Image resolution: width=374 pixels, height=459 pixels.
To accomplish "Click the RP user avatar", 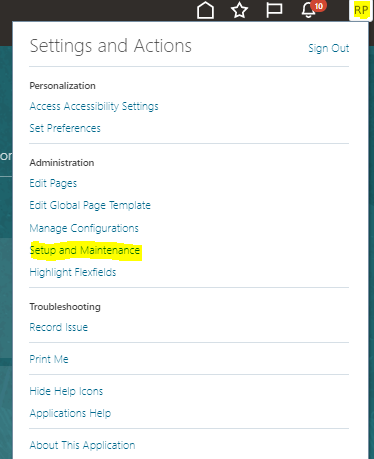I will coord(361,10).
